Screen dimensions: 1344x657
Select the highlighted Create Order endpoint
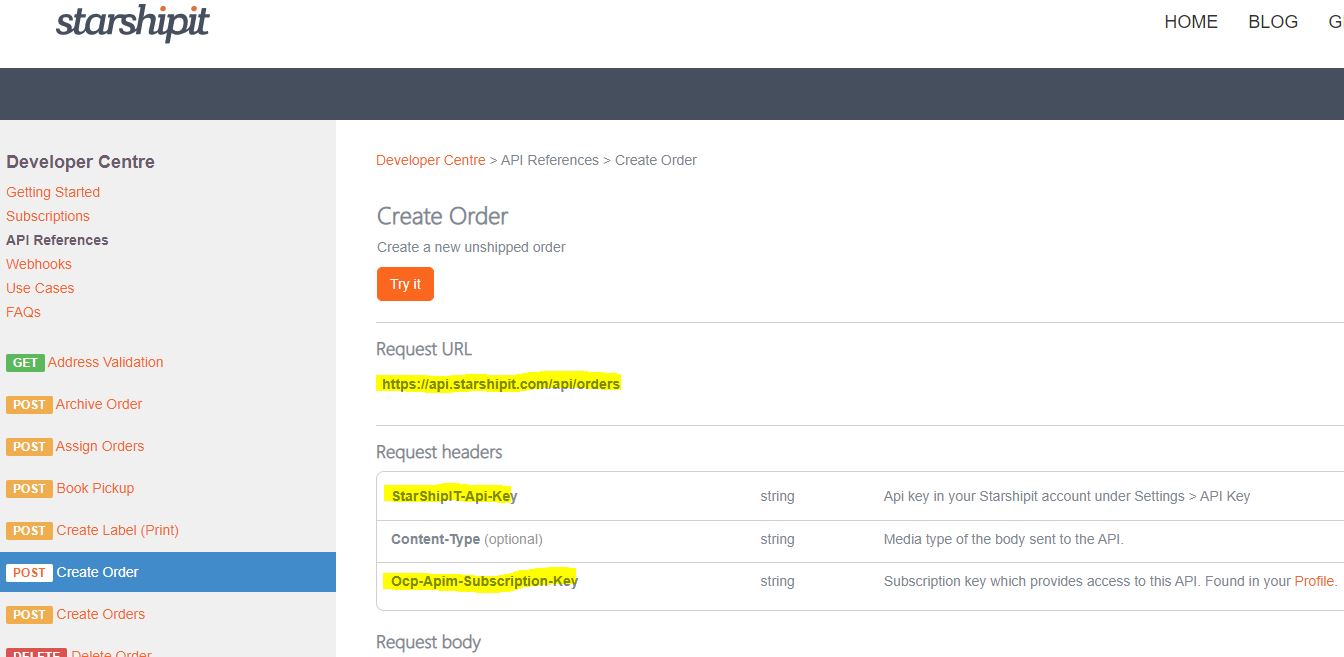click(97, 572)
